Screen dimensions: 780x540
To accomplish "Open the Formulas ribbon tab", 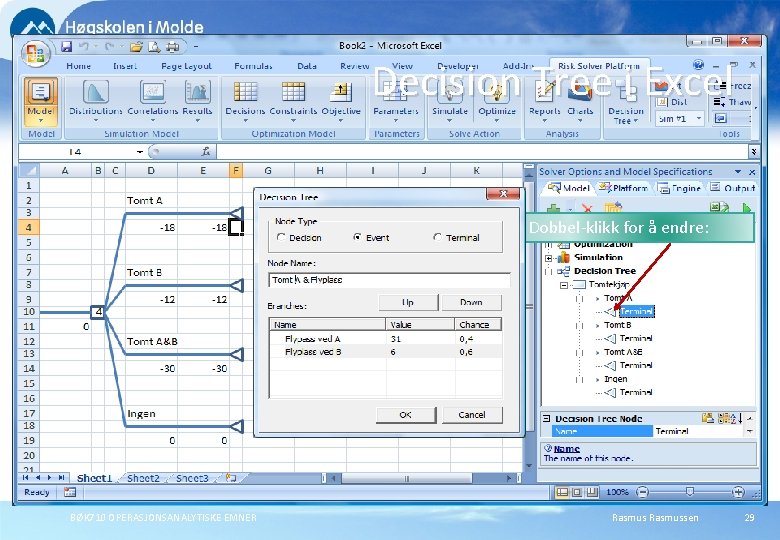I will (x=253, y=66).
